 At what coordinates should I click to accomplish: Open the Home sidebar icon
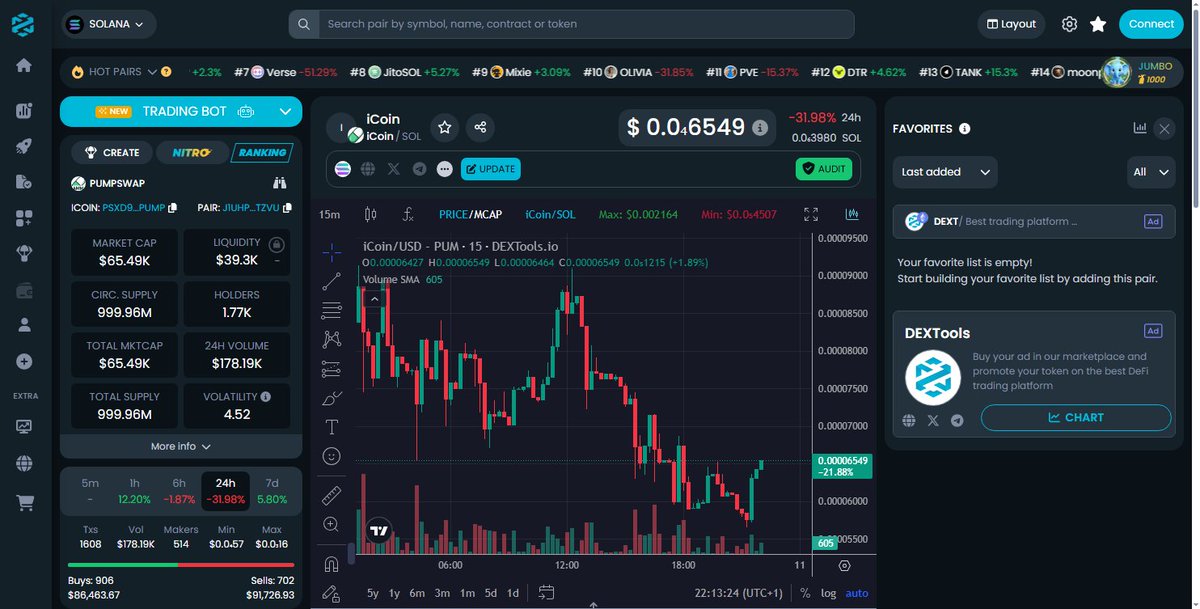click(24, 66)
